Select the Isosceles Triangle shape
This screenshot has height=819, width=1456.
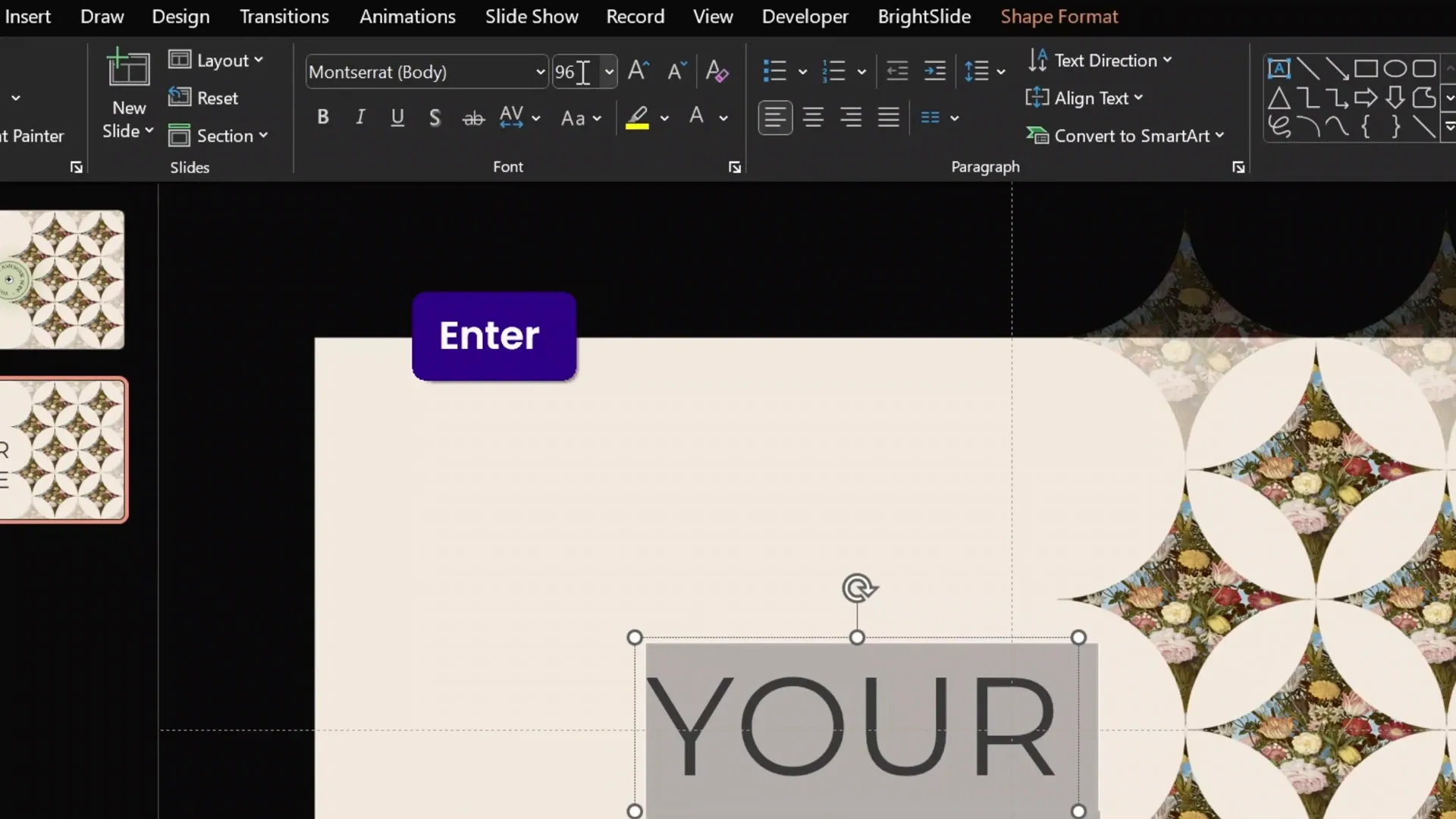point(1279,98)
